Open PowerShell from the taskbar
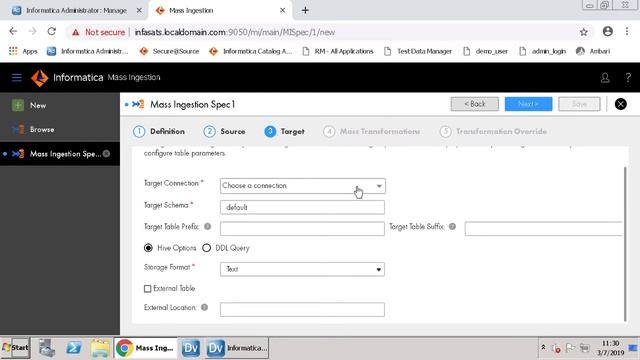Image resolution: width=640 pixels, height=360 pixels. pos(73,348)
